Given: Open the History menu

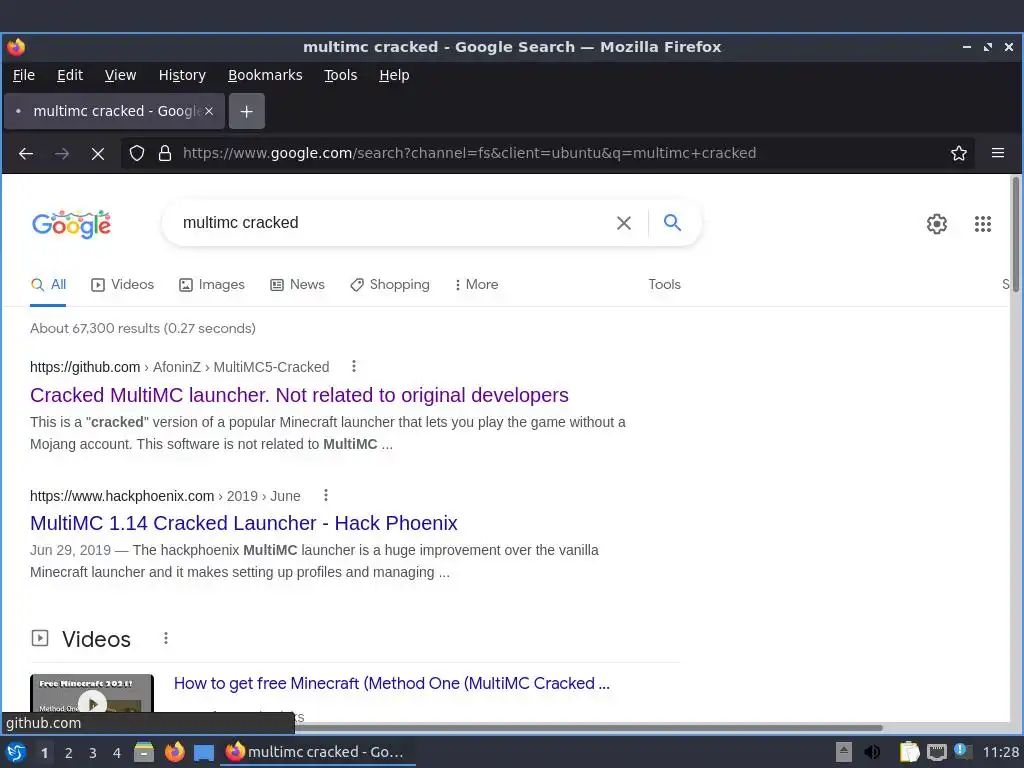Looking at the screenshot, I should point(182,75).
